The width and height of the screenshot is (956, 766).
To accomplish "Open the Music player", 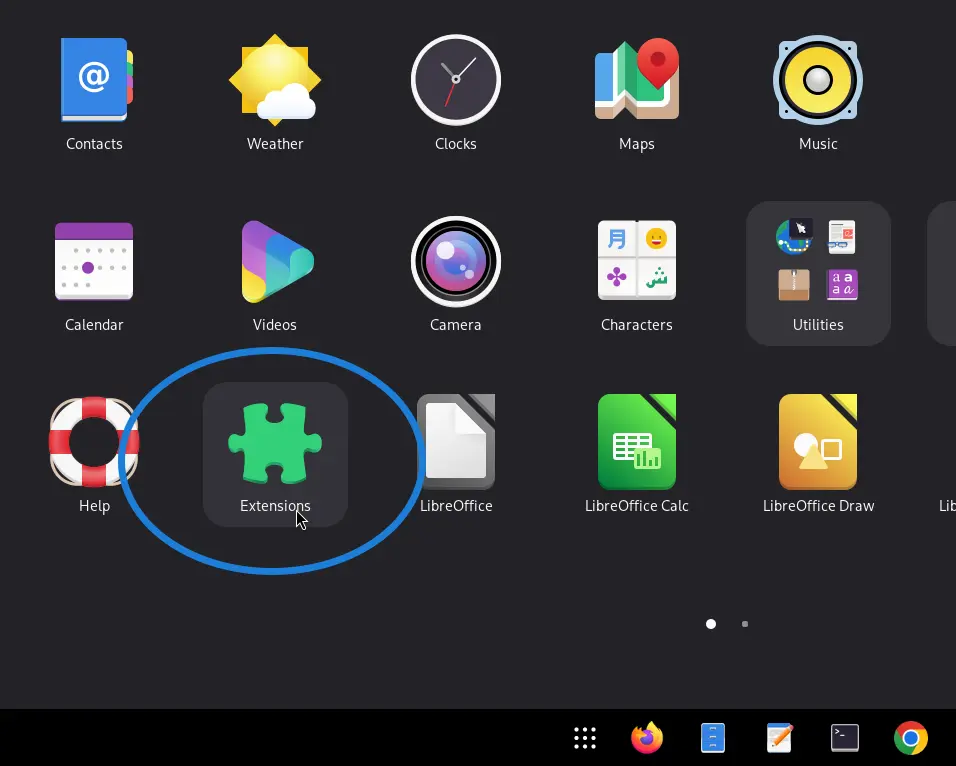I will point(817,80).
